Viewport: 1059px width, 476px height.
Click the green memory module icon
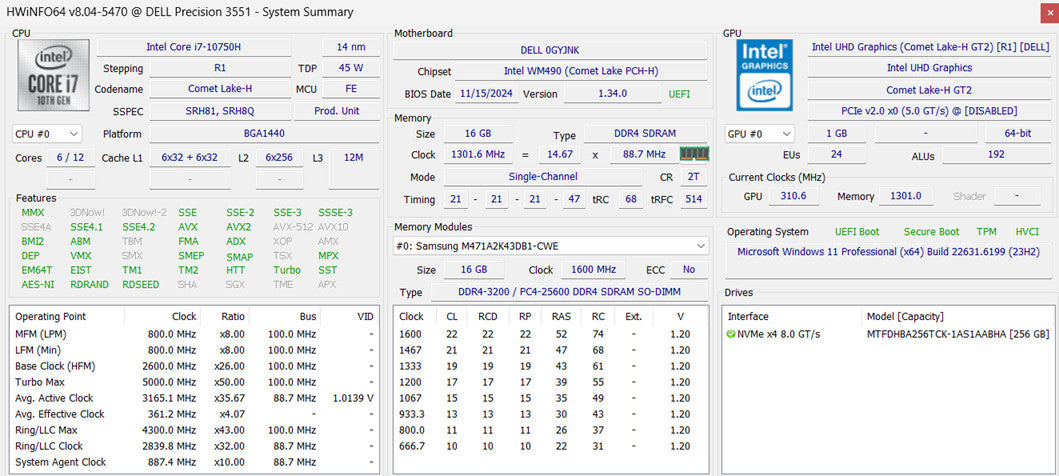[x=694, y=154]
